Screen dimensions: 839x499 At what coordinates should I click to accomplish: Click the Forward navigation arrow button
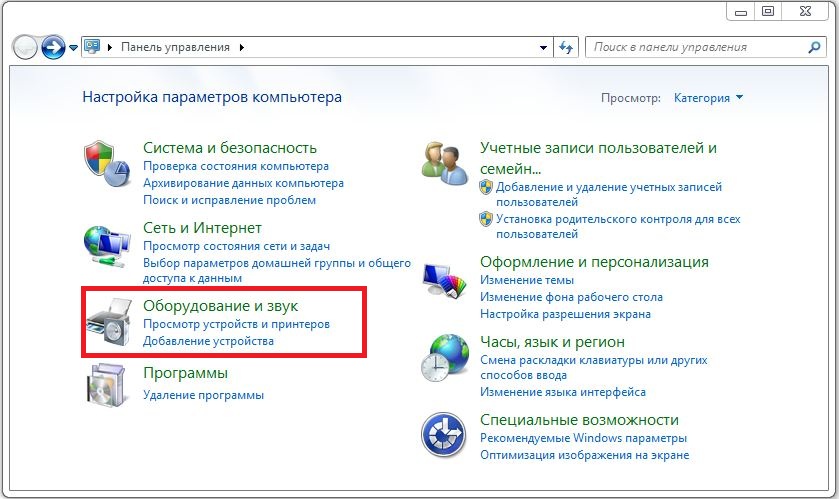[x=54, y=48]
